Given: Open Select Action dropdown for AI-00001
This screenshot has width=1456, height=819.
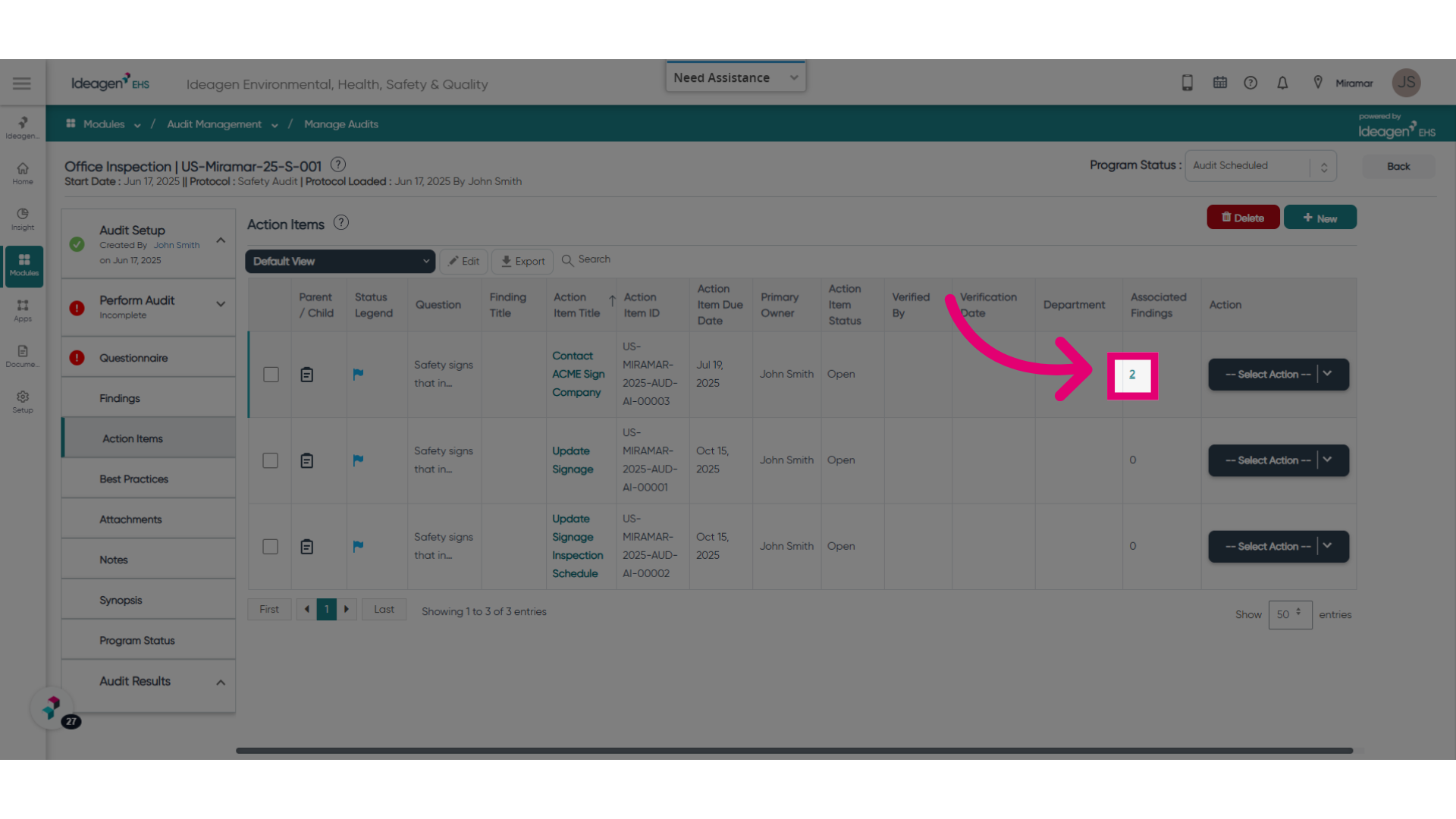Looking at the screenshot, I should [x=1279, y=460].
